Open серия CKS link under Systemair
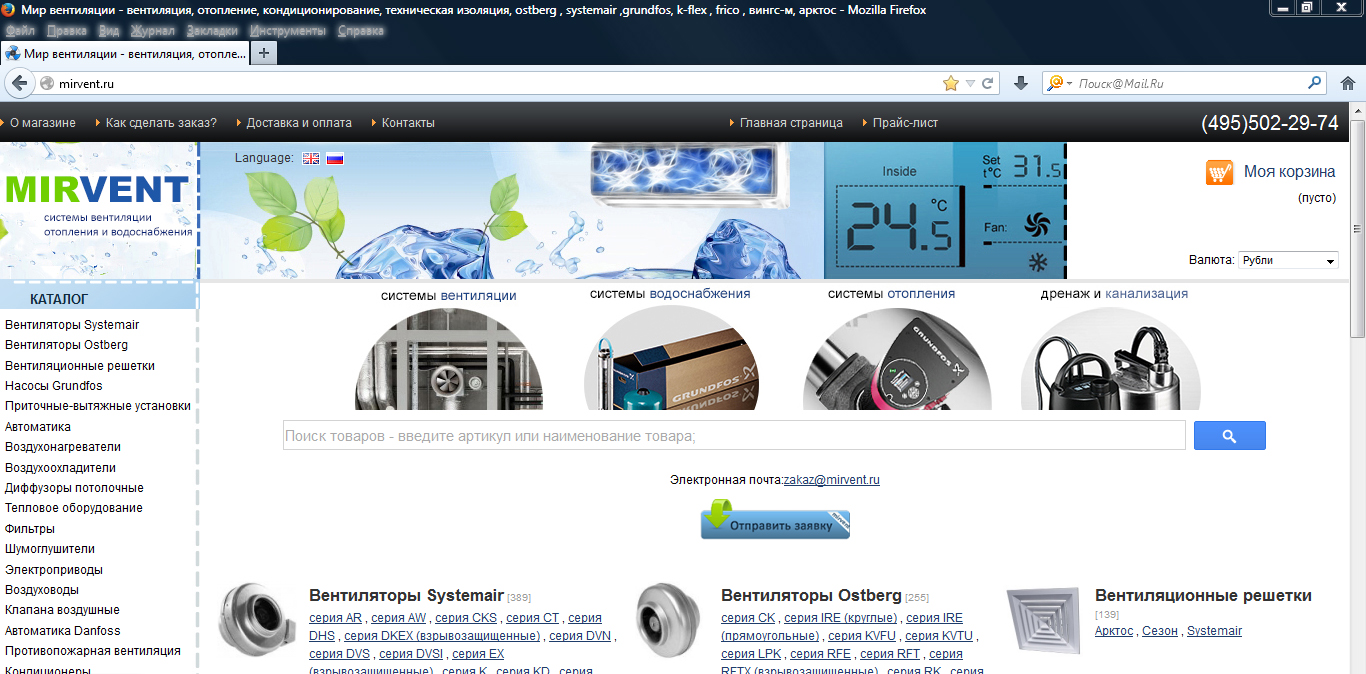 (466, 618)
